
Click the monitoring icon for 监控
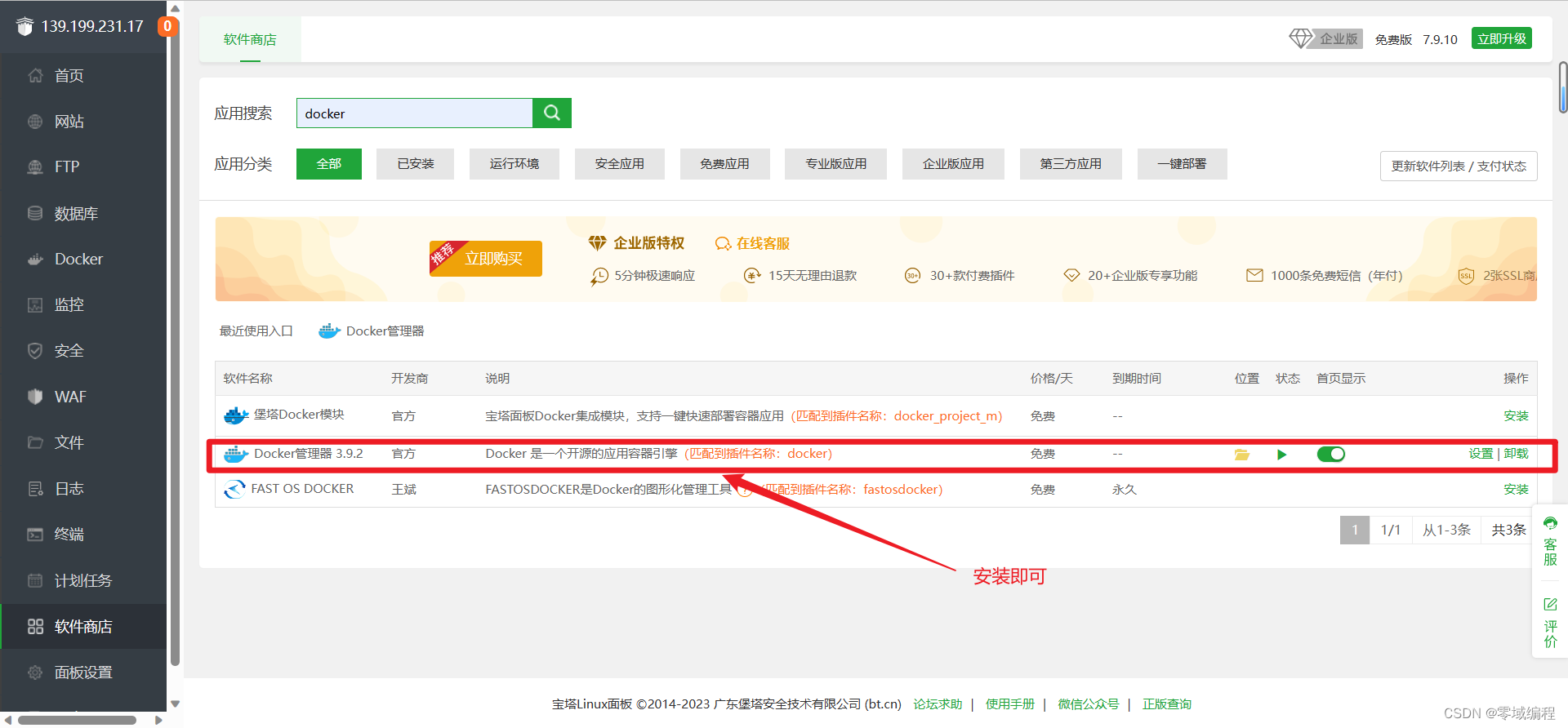(35, 305)
